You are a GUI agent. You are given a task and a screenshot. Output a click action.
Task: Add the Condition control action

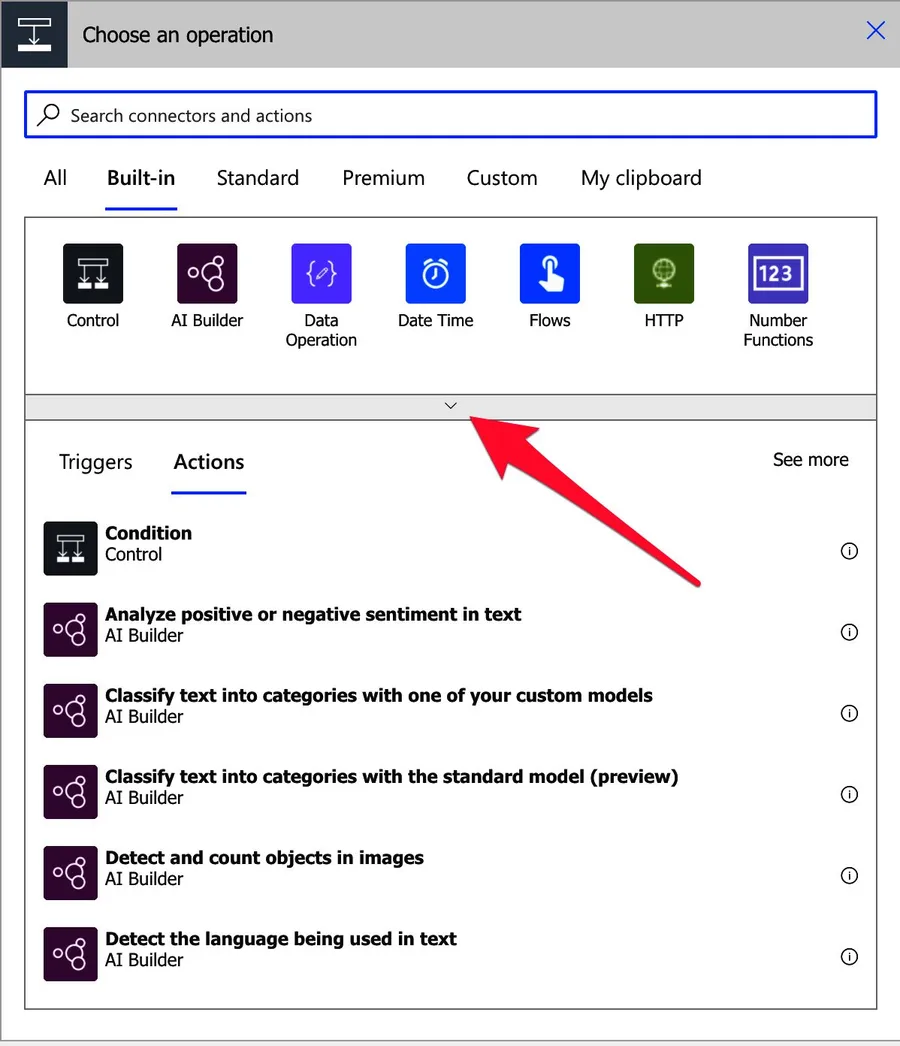click(148, 543)
